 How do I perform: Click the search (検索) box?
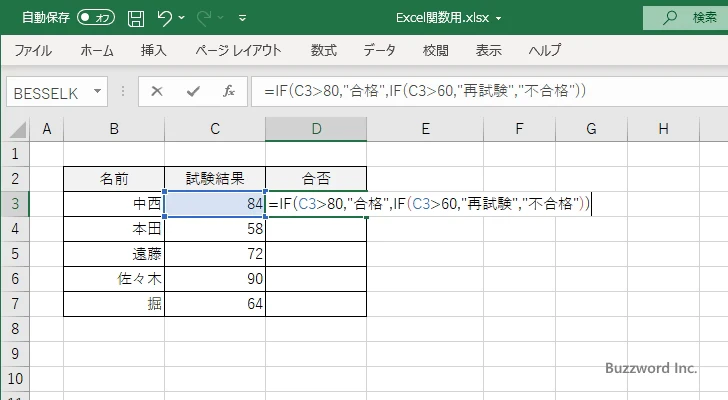pyautogui.click(x=685, y=18)
